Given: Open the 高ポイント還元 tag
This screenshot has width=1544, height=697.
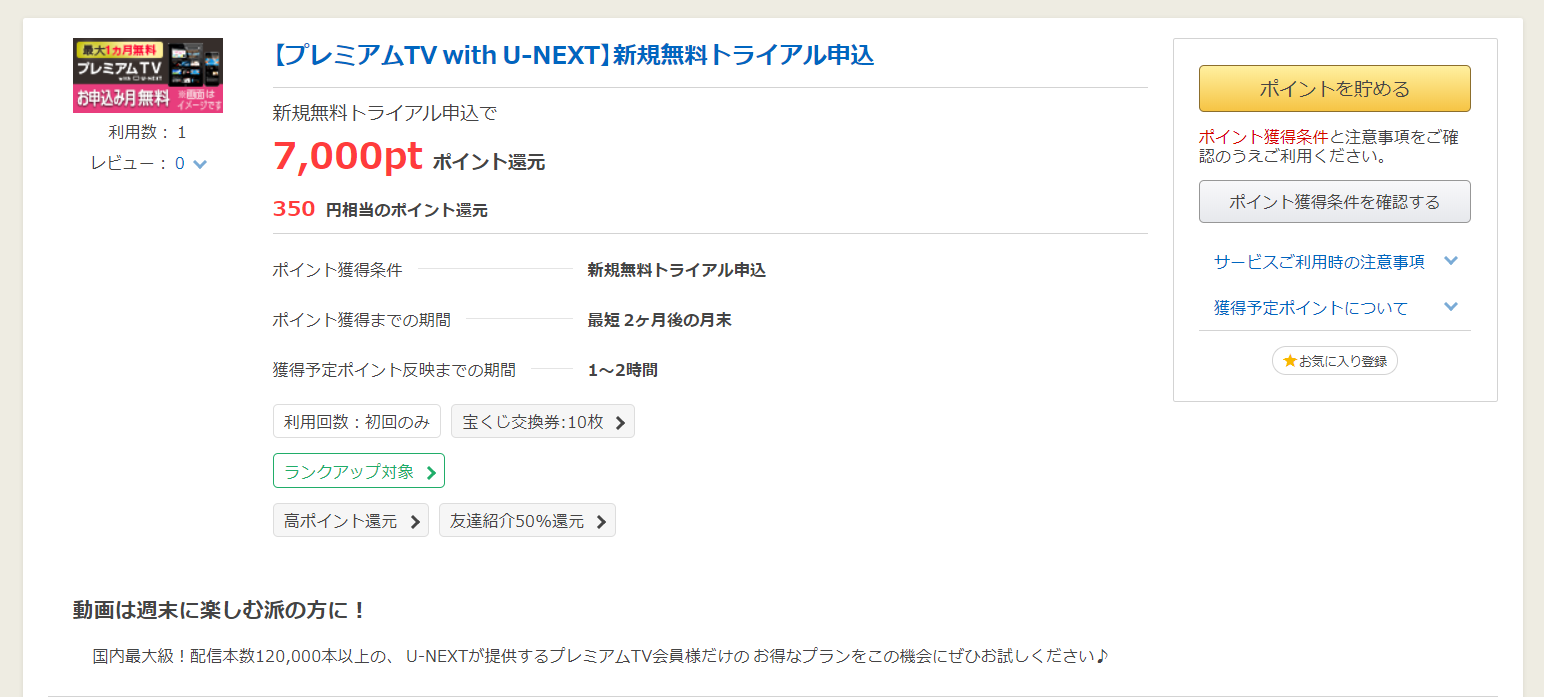Looking at the screenshot, I should (x=351, y=521).
